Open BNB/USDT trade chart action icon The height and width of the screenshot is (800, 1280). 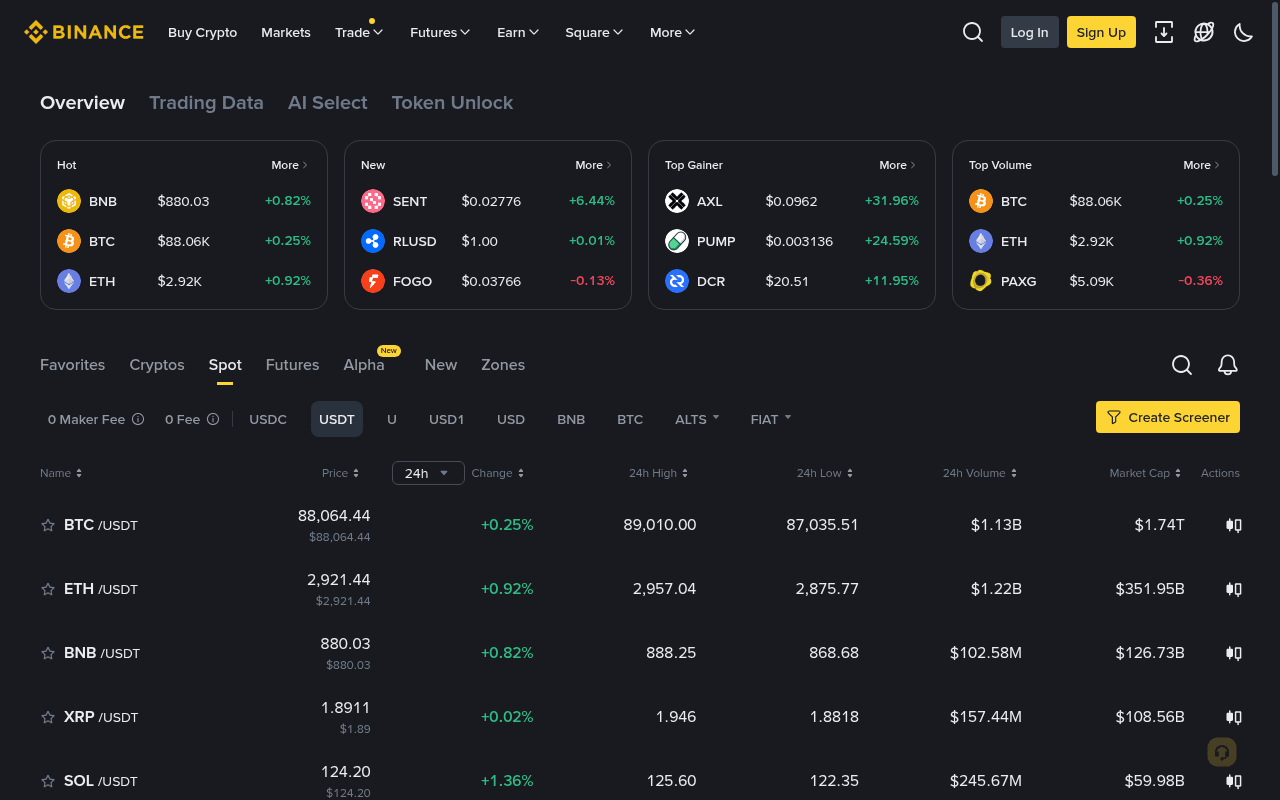[1234, 653]
